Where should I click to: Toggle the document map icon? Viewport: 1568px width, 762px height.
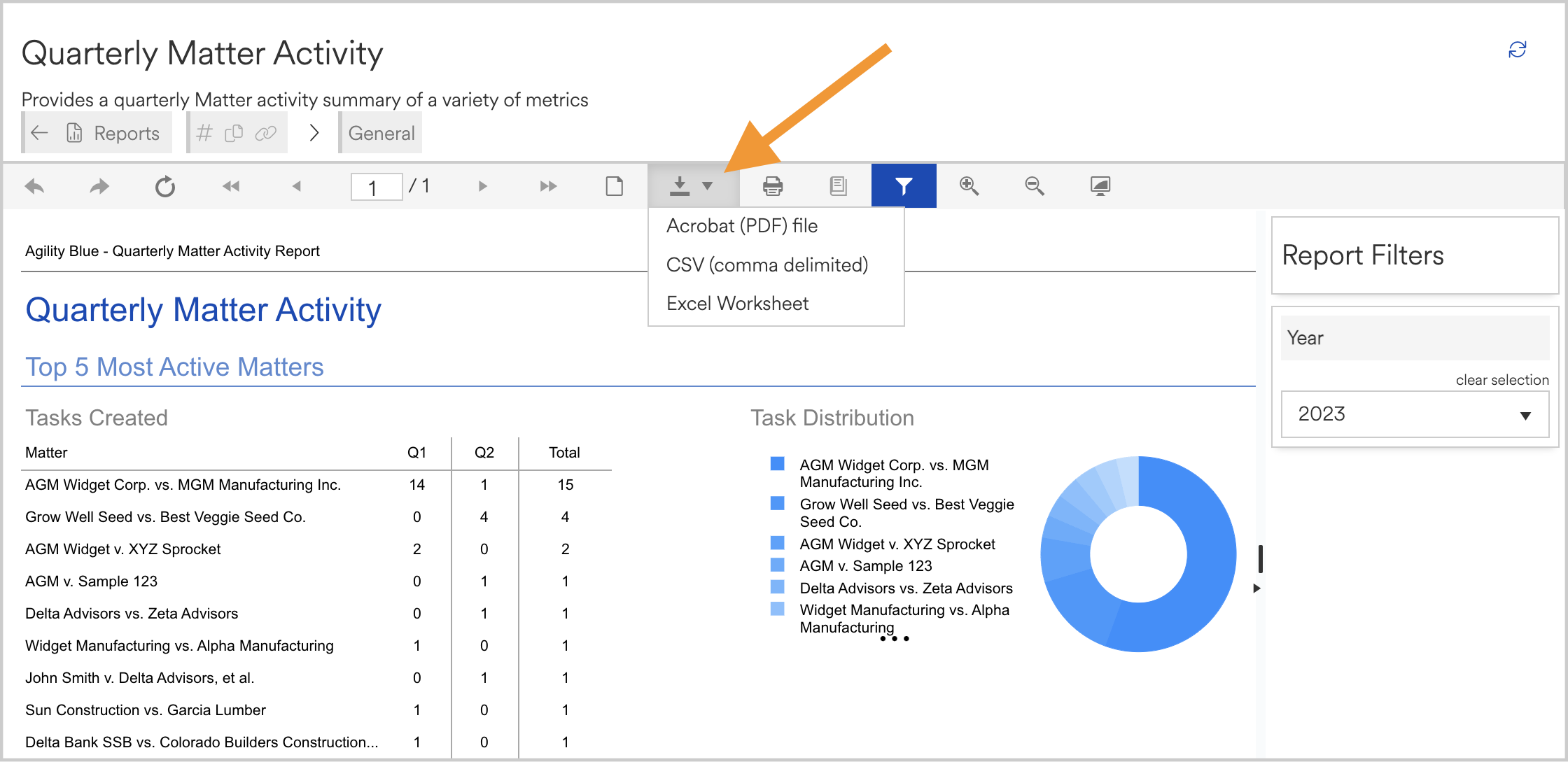pyautogui.click(x=838, y=186)
